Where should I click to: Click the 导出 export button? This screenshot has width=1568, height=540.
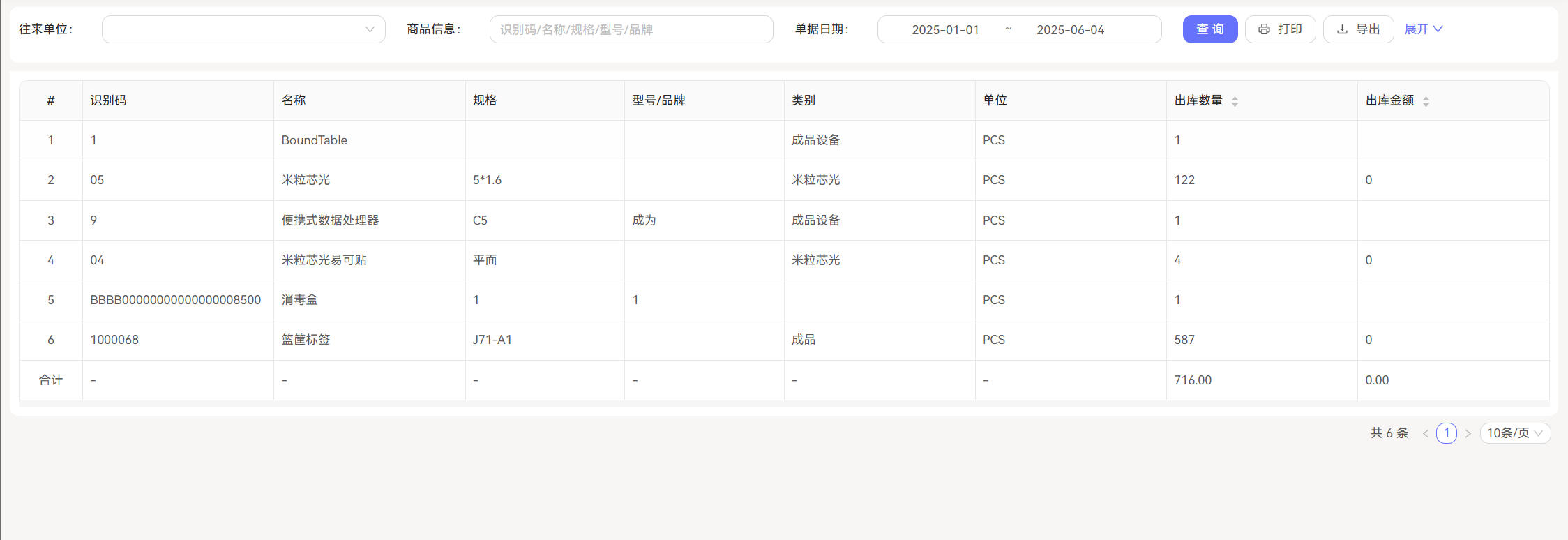click(1358, 29)
